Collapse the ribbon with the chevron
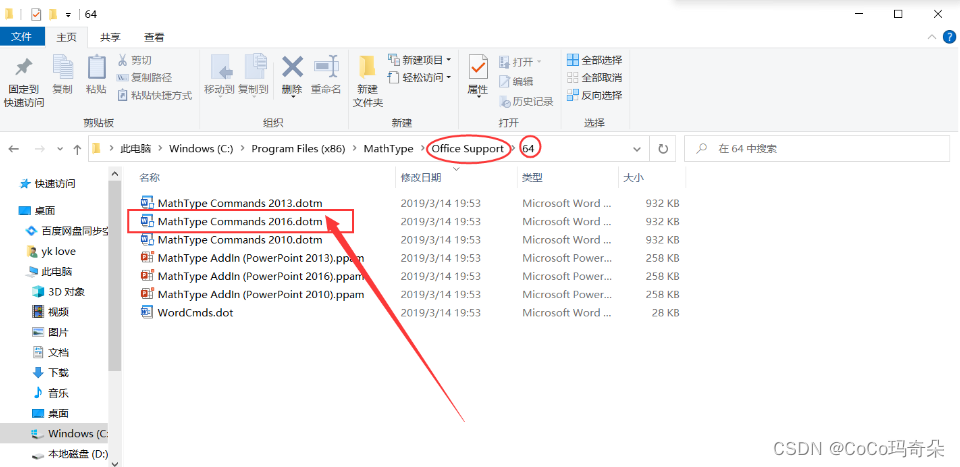Viewport: 960px width, 467px height. click(x=932, y=37)
